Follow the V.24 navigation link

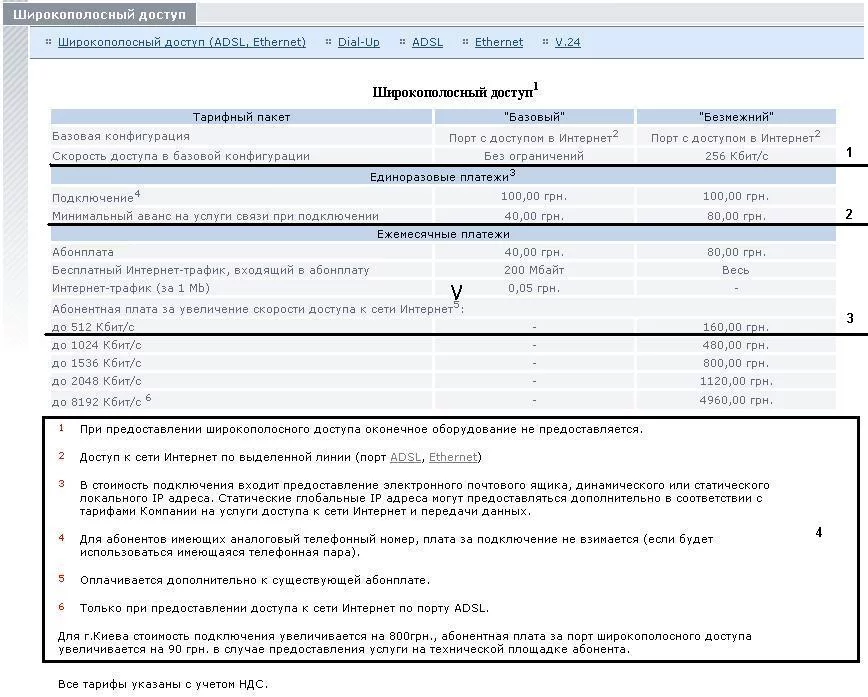[568, 42]
